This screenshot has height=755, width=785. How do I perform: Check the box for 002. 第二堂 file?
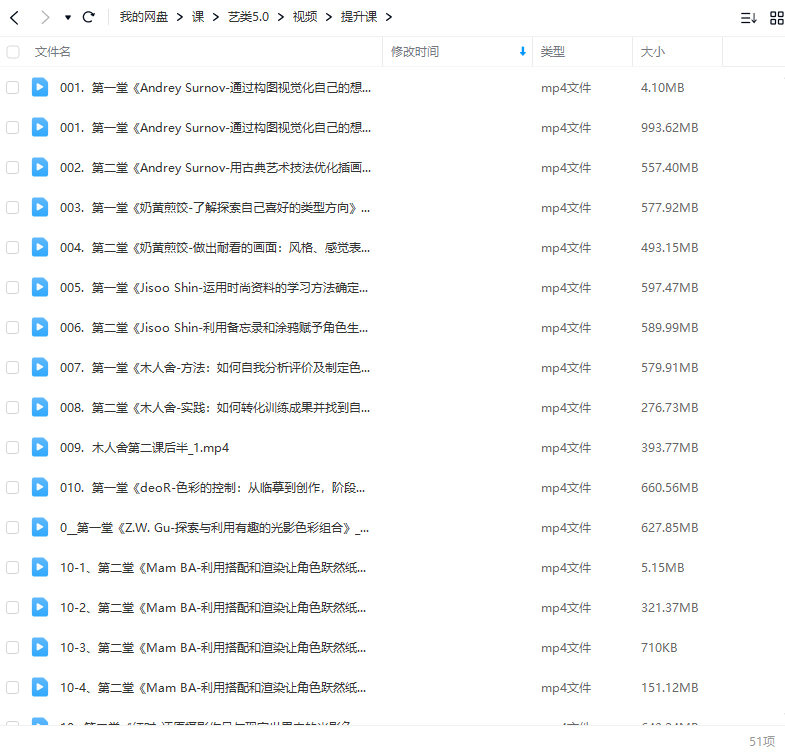tap(13, 167)
